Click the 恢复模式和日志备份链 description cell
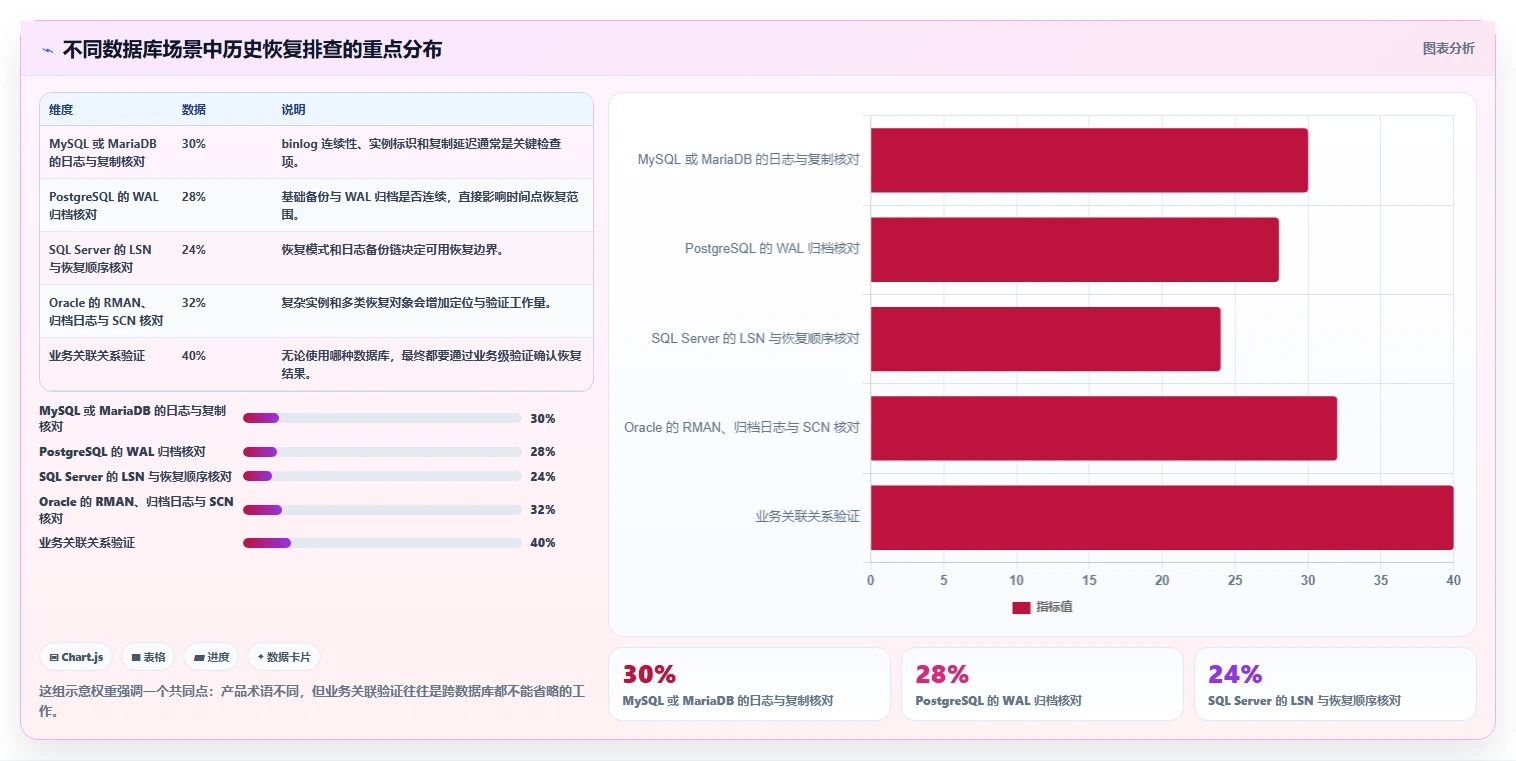The image size is (1516, 761). (x=432, y=258)
